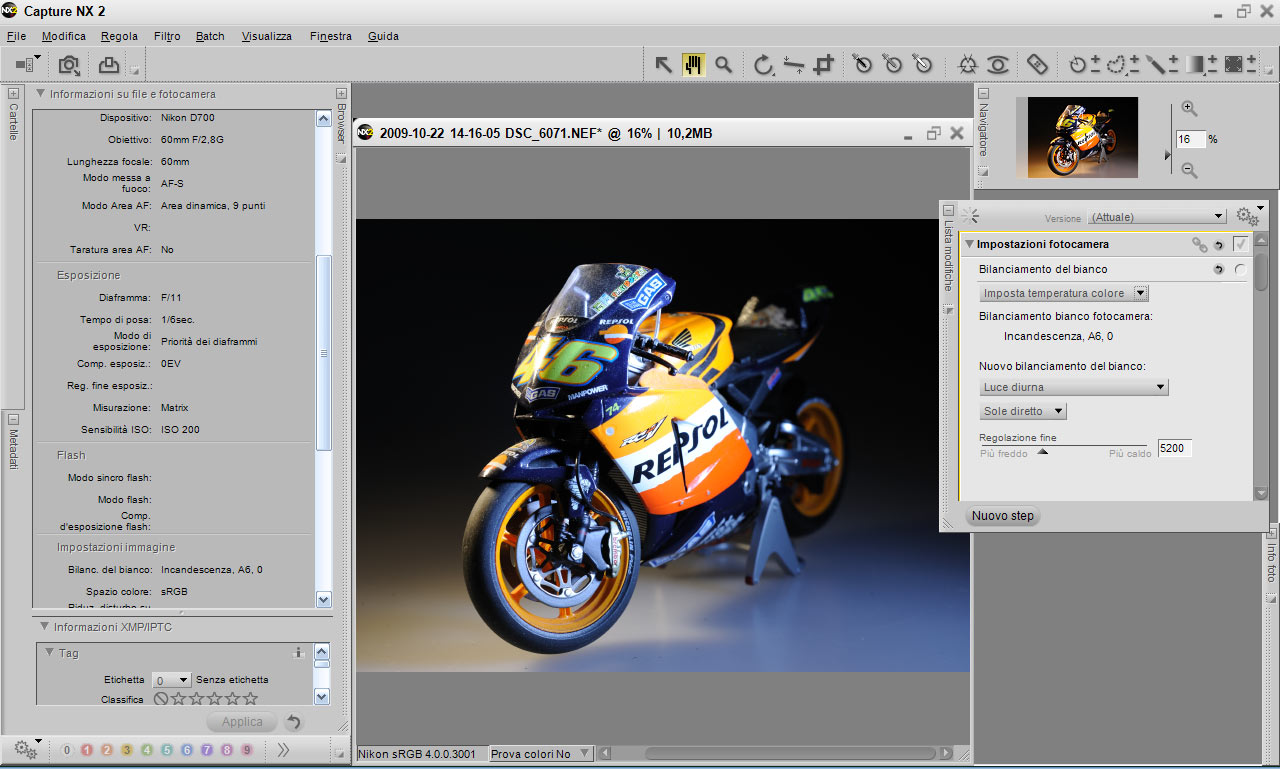Open the Luce diurna dropdown
Screen dimensions: 1280x769
(1073, 387)
